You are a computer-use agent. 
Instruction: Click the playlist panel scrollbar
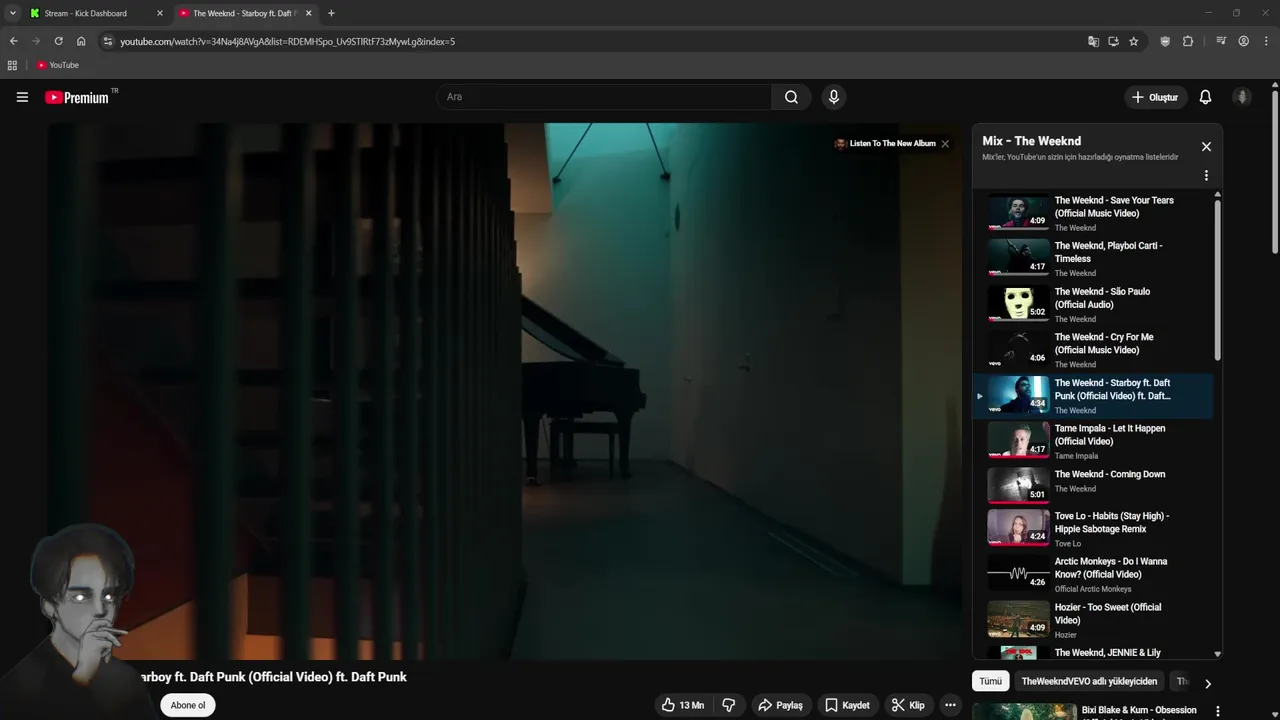1217,280
